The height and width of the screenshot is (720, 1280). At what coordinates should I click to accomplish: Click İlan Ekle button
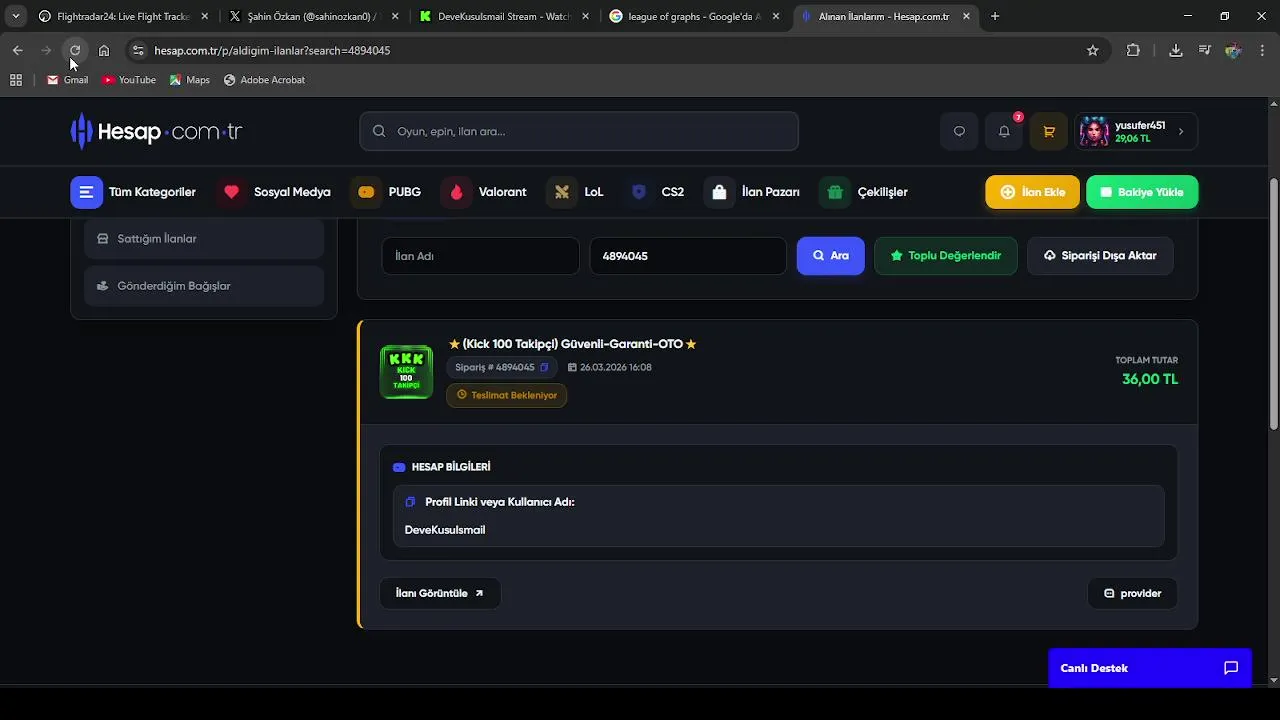point(1032,192)
